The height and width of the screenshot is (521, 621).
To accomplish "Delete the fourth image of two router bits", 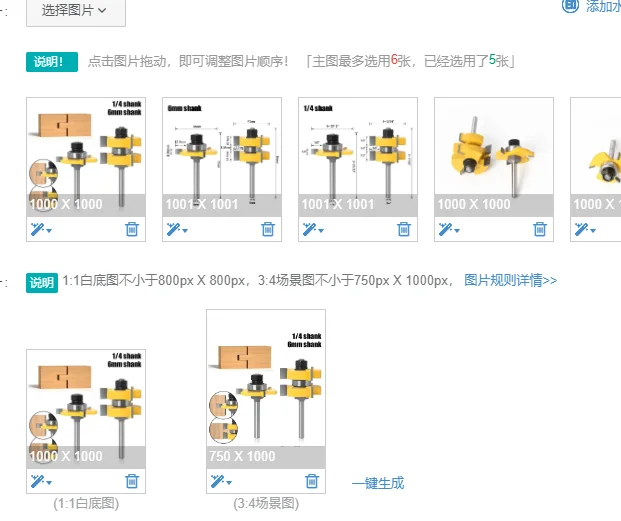I will pyautogui.click(x=539, y=229).
